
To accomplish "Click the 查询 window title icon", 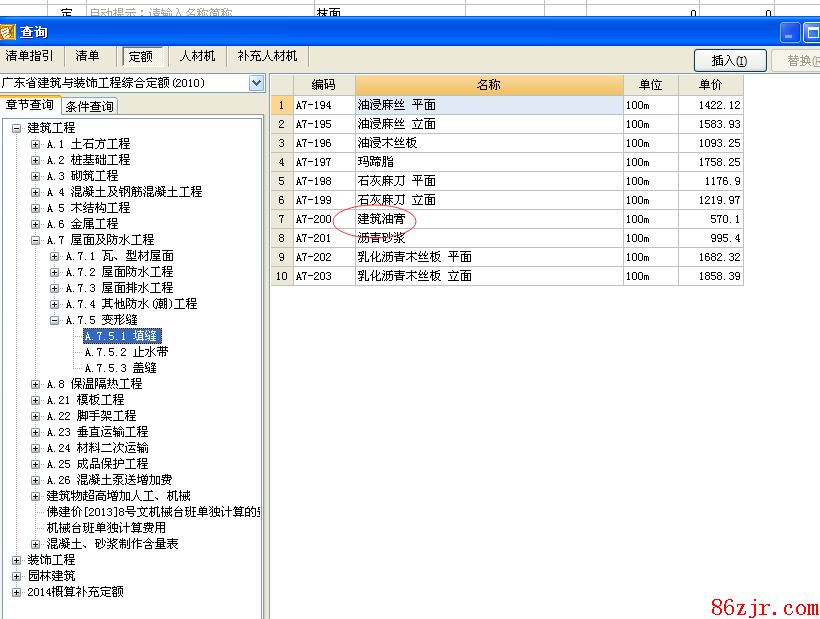I will tap(8, 32).
